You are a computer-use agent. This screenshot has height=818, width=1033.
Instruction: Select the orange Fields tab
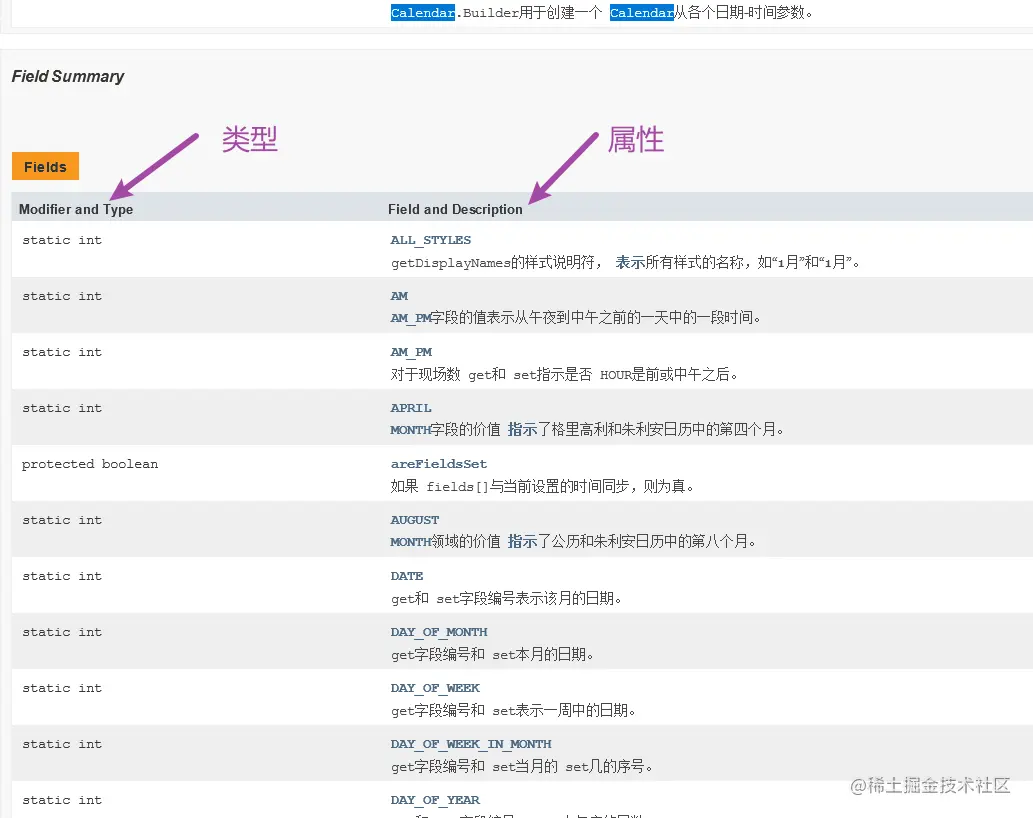[45, 167]
